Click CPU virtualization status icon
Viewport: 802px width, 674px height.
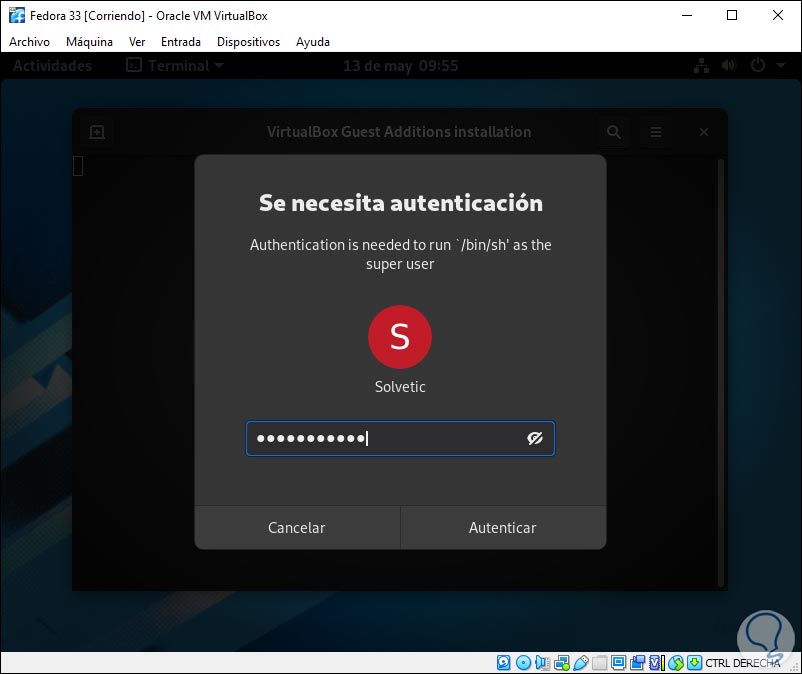tap(657, 663)
